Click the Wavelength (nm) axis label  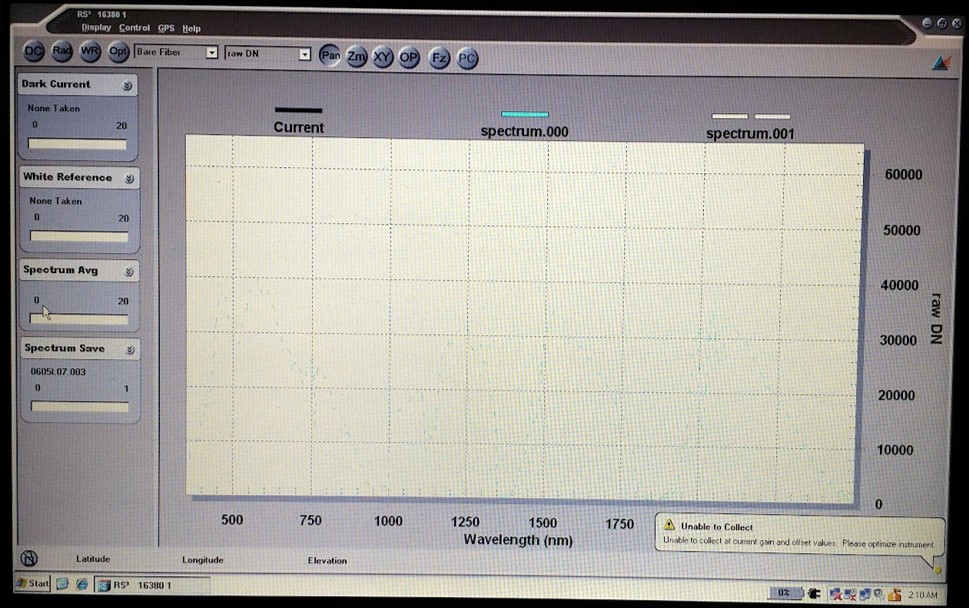518,539
